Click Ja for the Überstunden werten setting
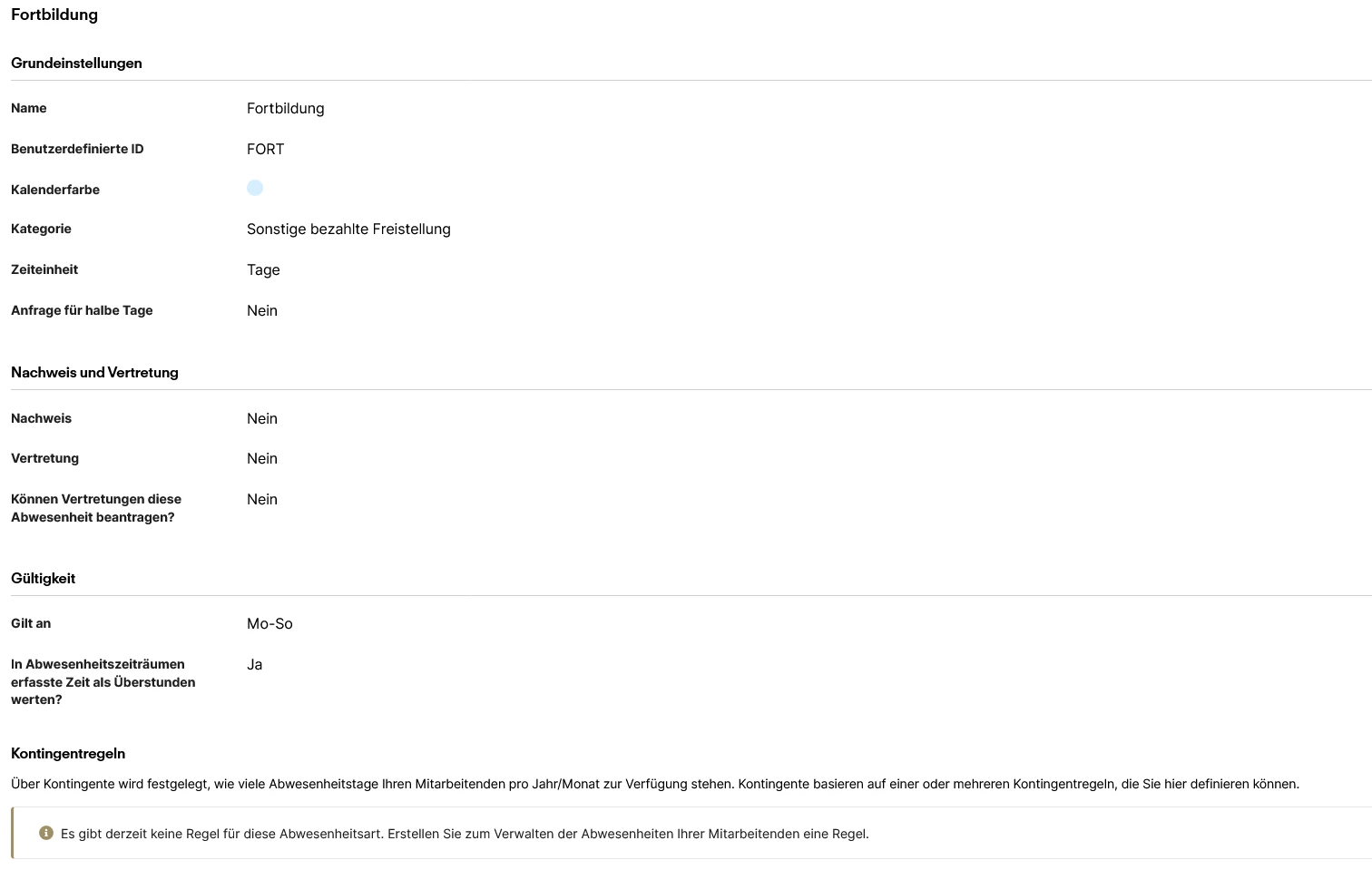Viewport: 1372px width, 870px height. (x=254, y=664)
